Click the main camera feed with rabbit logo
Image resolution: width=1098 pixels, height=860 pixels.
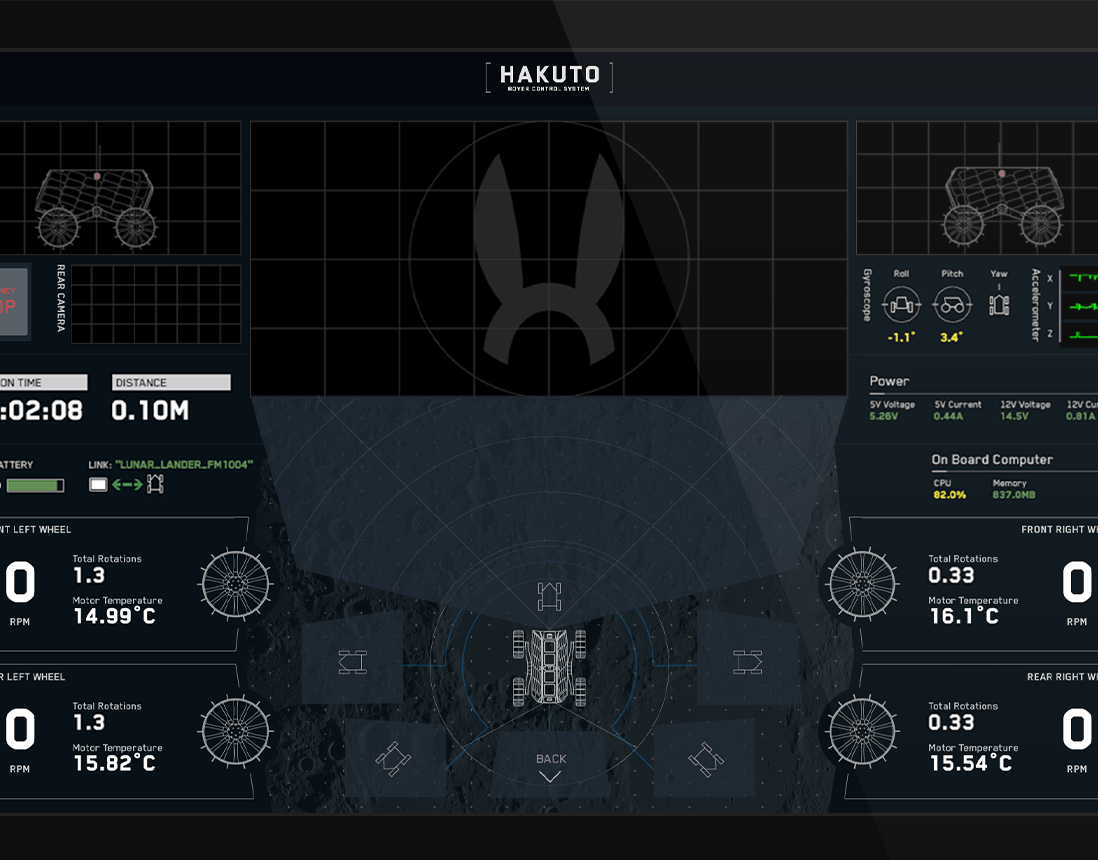pyautogui.click(x=549, y=258)
